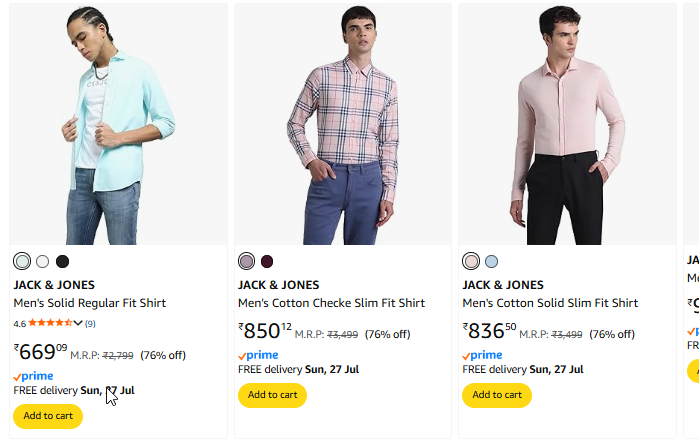
Task: Open Men's Cotton Checke Slim Fit Shirt title
Action: click(331, 303)
